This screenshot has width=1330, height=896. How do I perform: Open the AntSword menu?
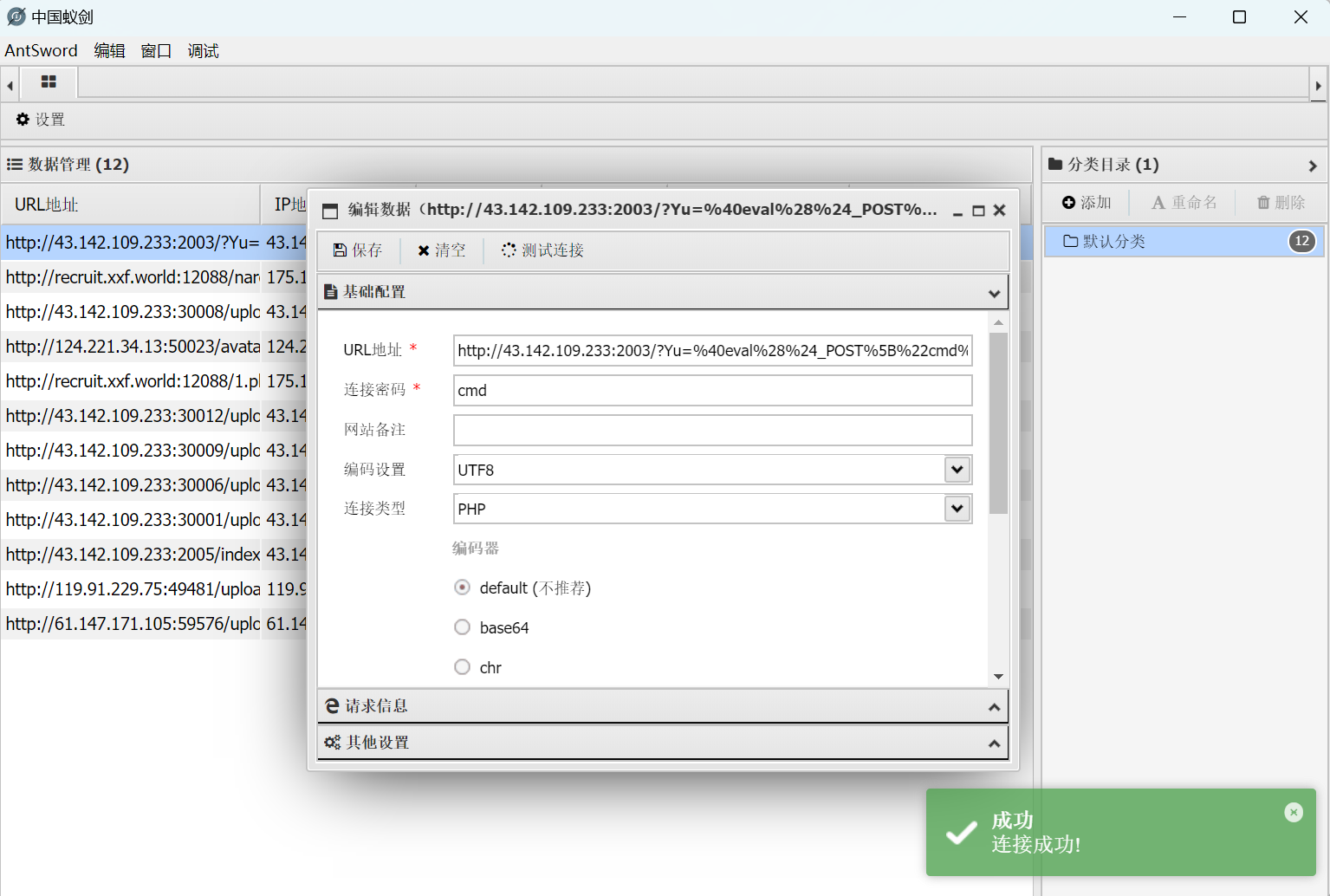(41, 51)
